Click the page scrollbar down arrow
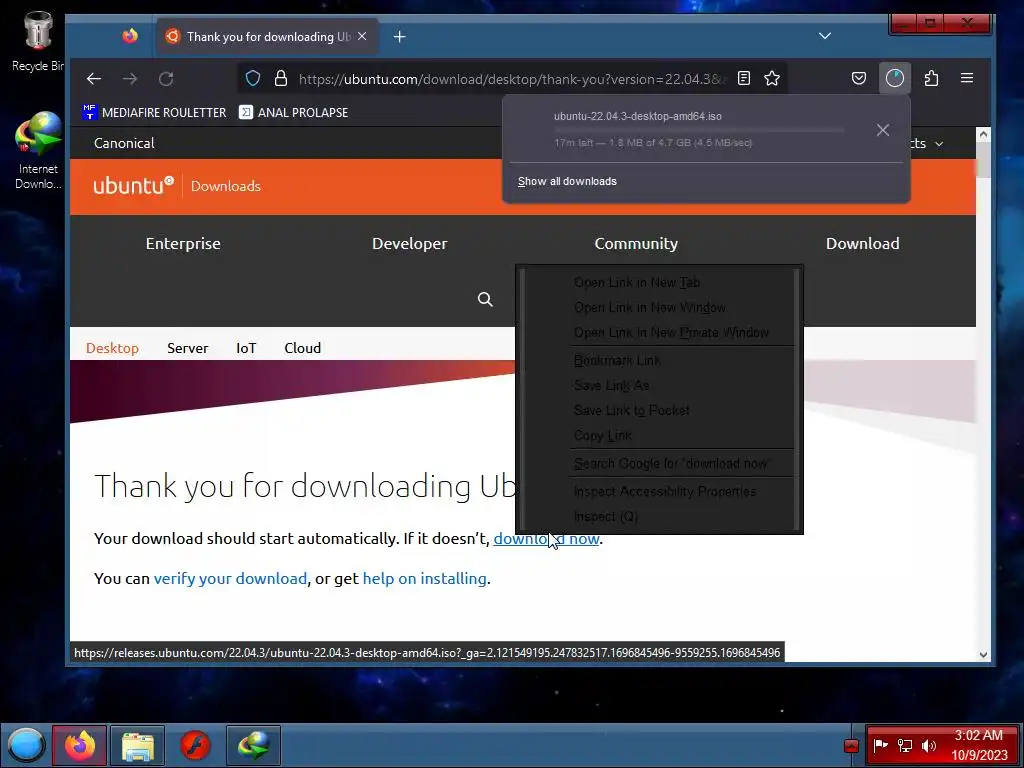The height and width of the screenshot is (768, 1024). (x=984, y=654)
